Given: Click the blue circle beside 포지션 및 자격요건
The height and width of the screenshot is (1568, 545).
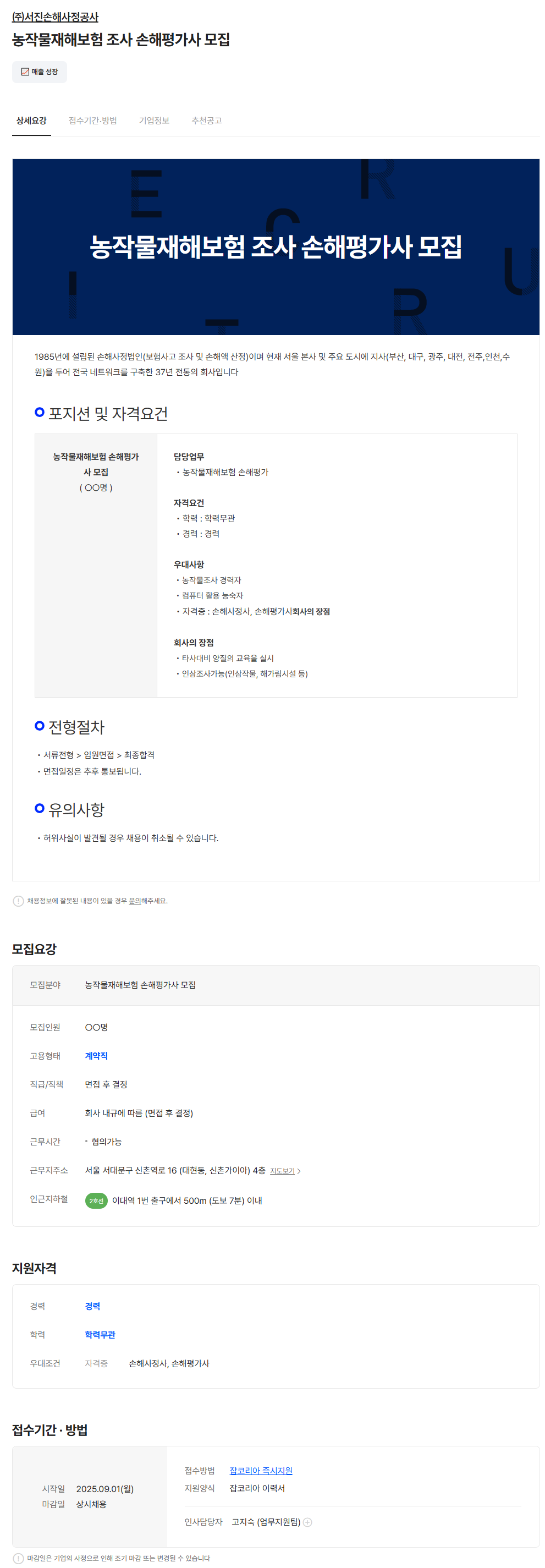Looking at the screenshot, I should click(40, 412).
